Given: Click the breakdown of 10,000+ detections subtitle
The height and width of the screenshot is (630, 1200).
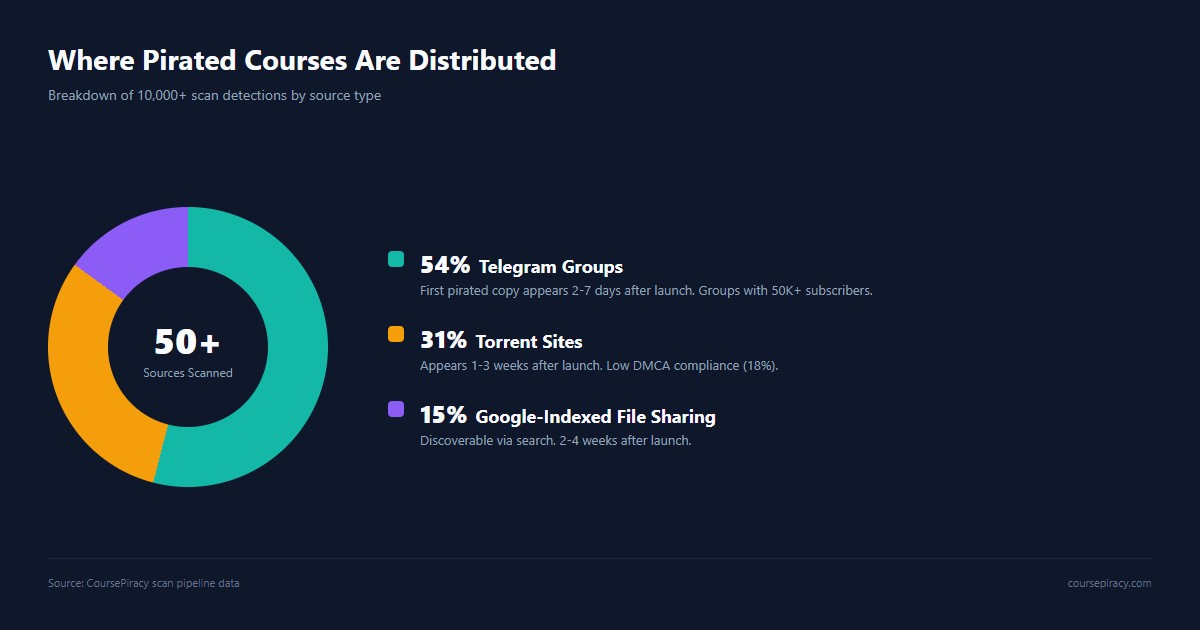Looking at the screenshot, I should tap(214, 96).
